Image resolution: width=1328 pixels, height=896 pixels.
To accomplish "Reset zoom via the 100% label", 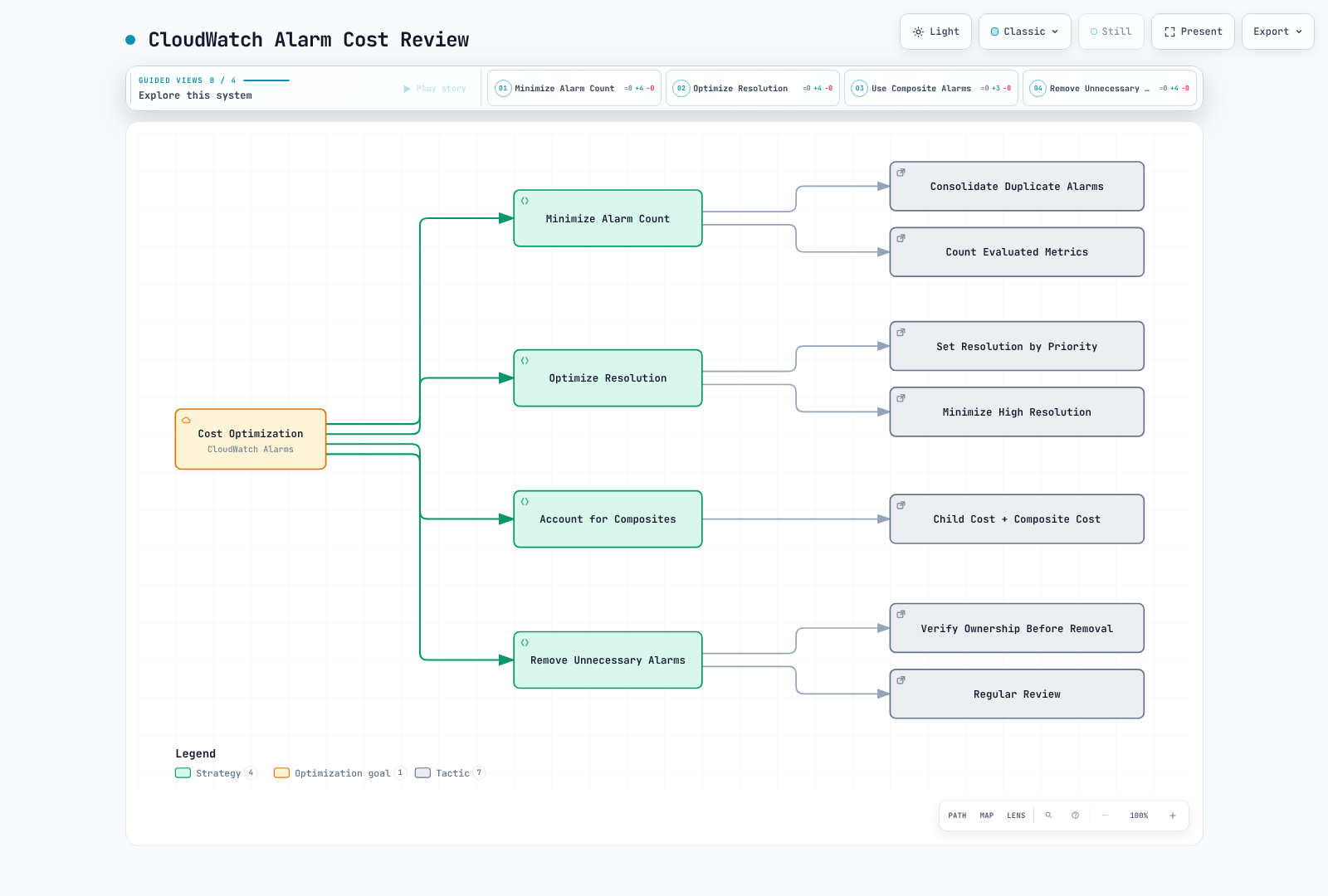I will coord(1139,816).
